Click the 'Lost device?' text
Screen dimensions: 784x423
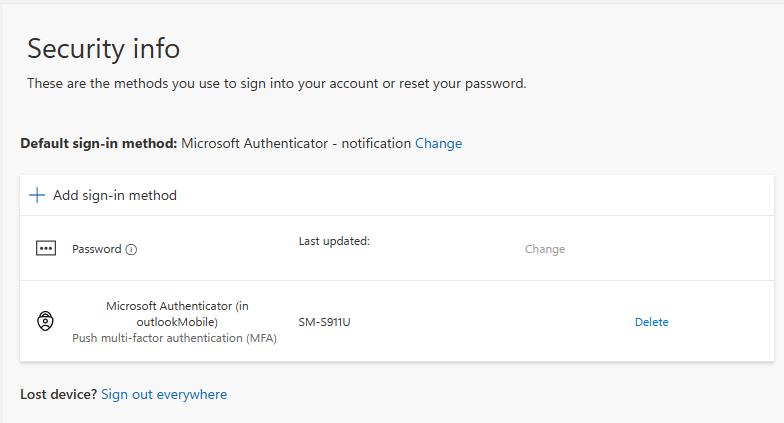pos(58,394)
